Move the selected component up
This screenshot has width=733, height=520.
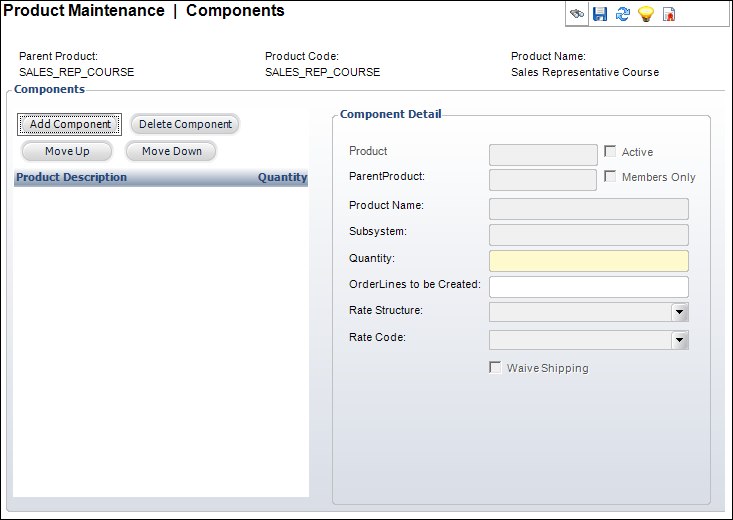point(67,152)
